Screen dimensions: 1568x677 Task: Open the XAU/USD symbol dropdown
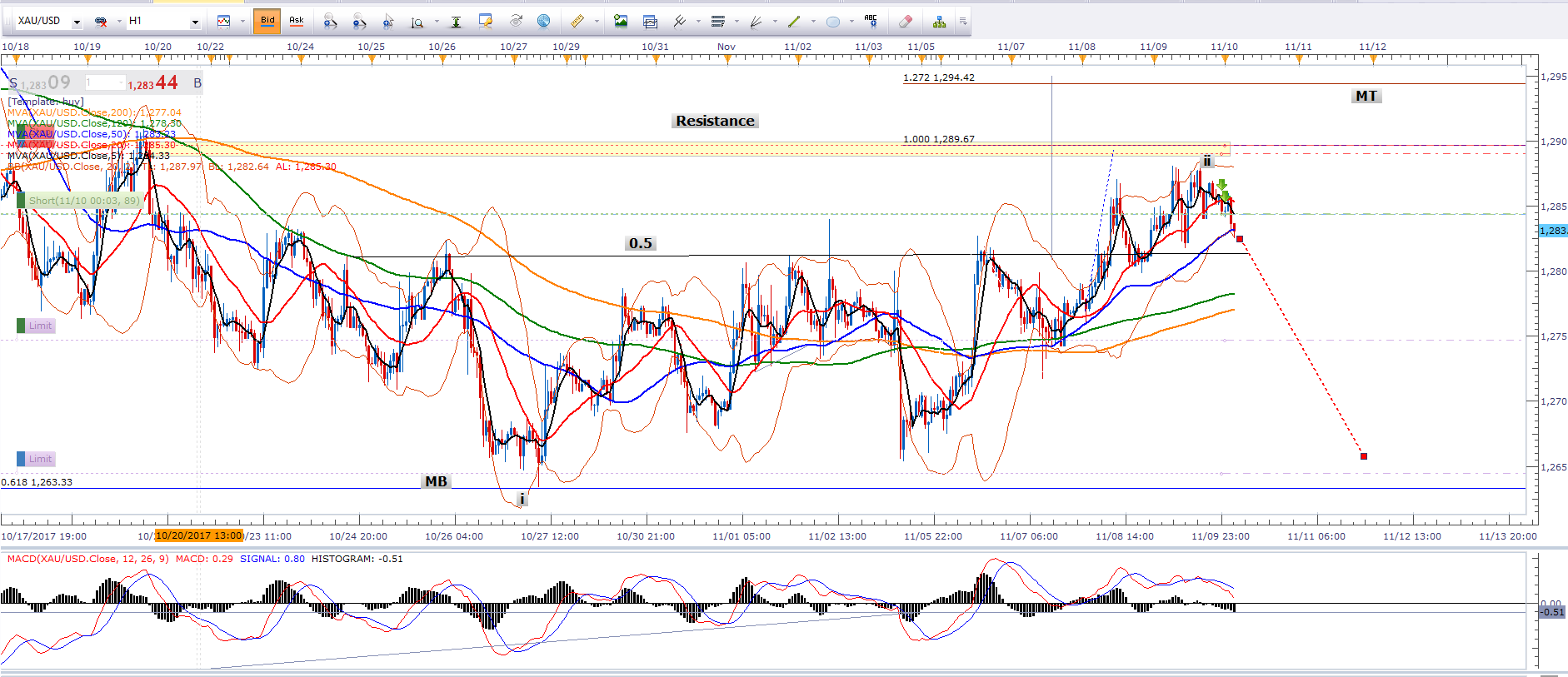click(x=77, y=22)
